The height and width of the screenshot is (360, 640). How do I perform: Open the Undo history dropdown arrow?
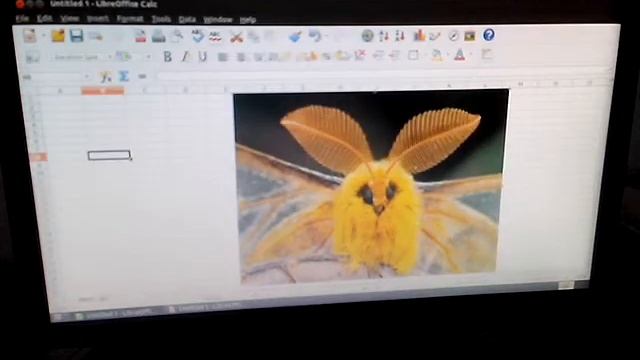326,37
